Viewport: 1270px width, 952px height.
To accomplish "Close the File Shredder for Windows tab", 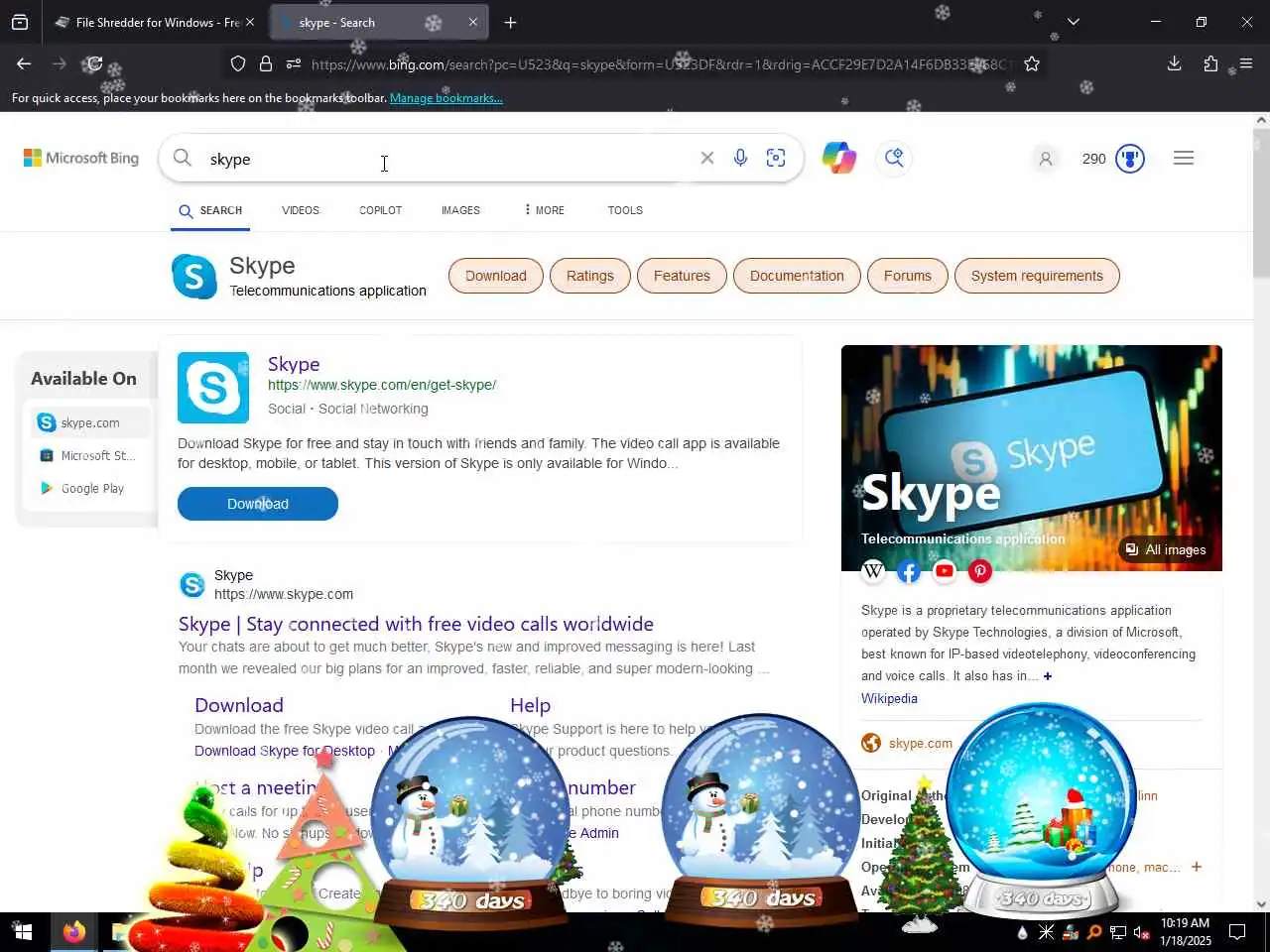I will tap(250, 22).
